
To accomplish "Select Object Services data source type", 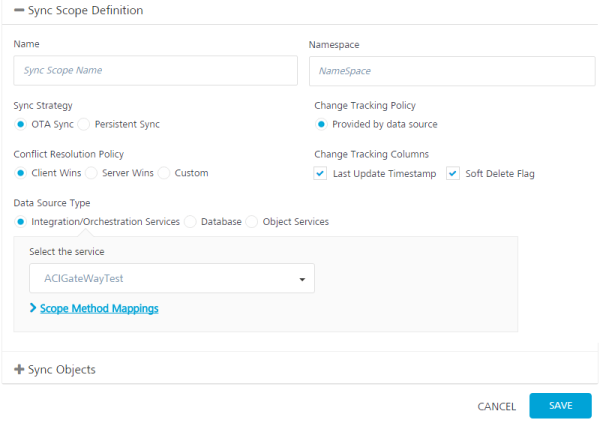I will pos(252,221).
